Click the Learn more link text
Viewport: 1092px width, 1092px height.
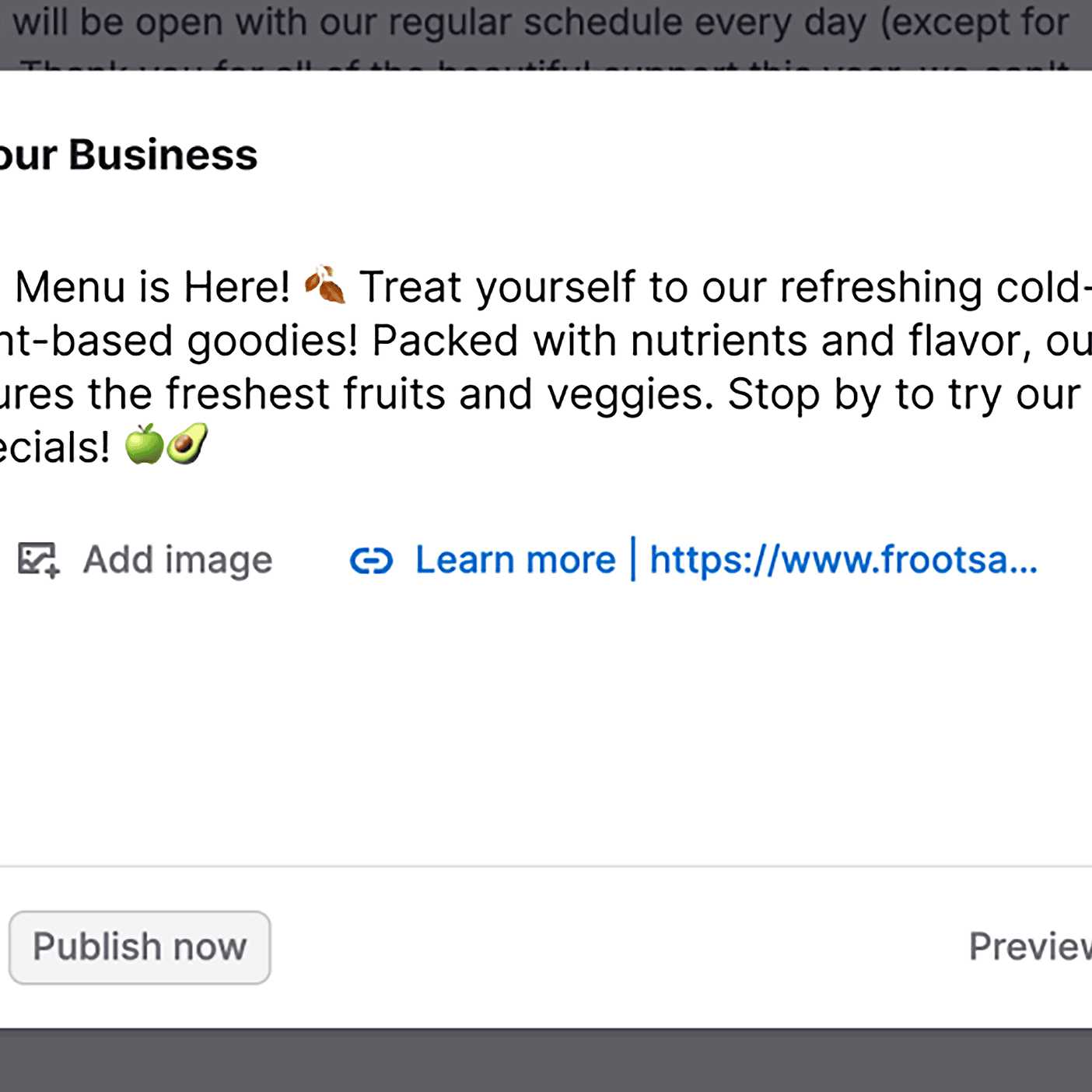(515, 560)
